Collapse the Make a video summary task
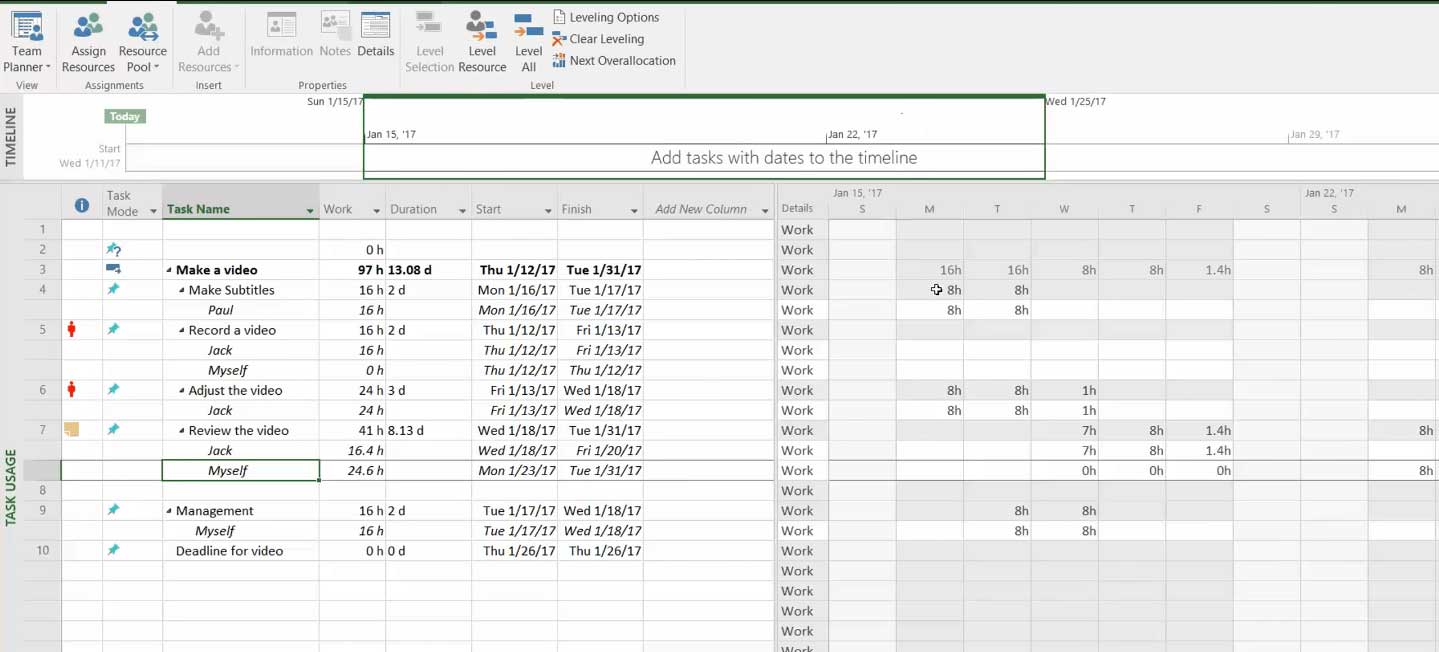Viewport: 1439px width, 652px height. [169, 270]
